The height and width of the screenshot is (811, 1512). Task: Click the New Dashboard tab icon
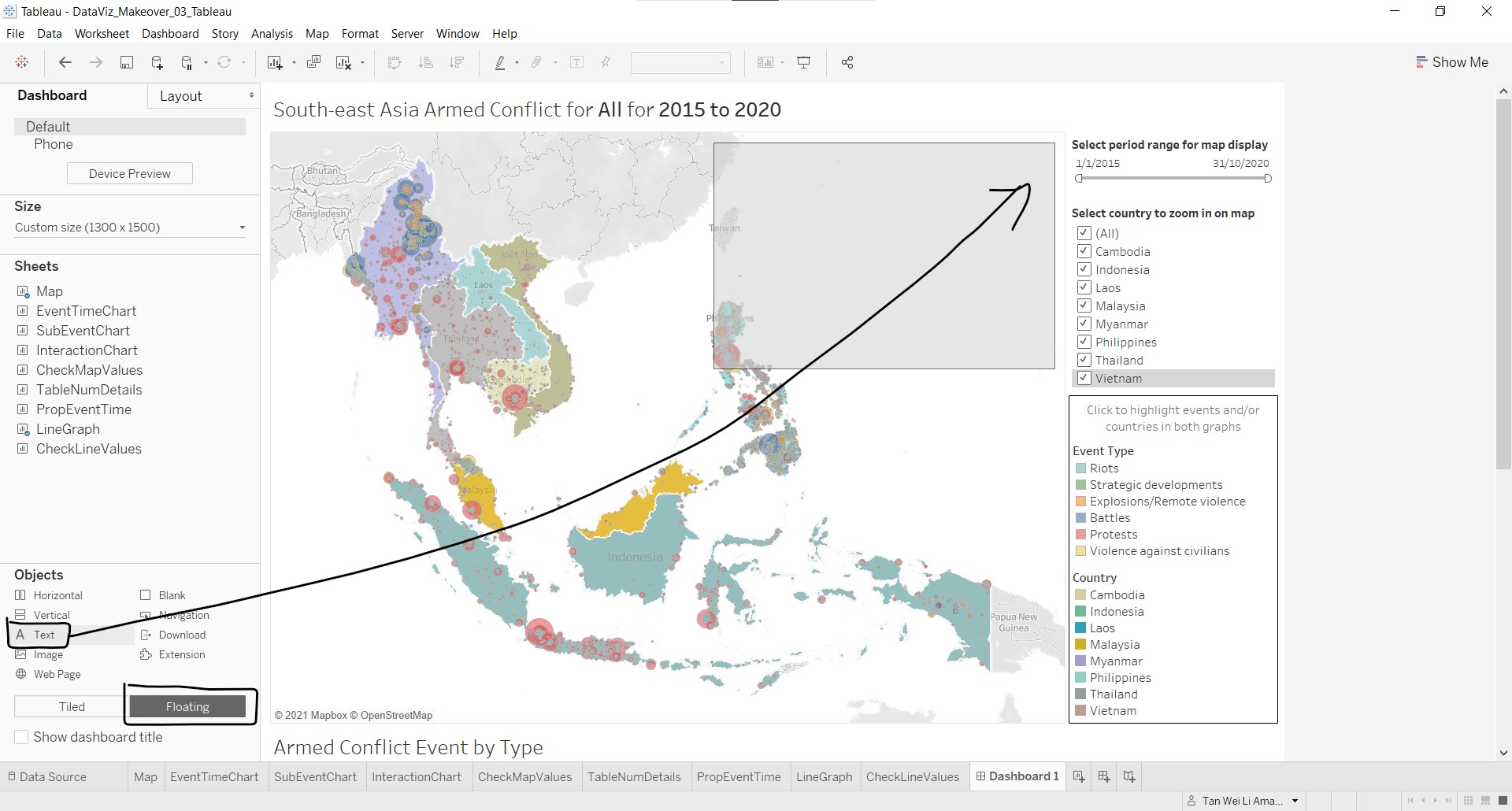pos(1104,777)
